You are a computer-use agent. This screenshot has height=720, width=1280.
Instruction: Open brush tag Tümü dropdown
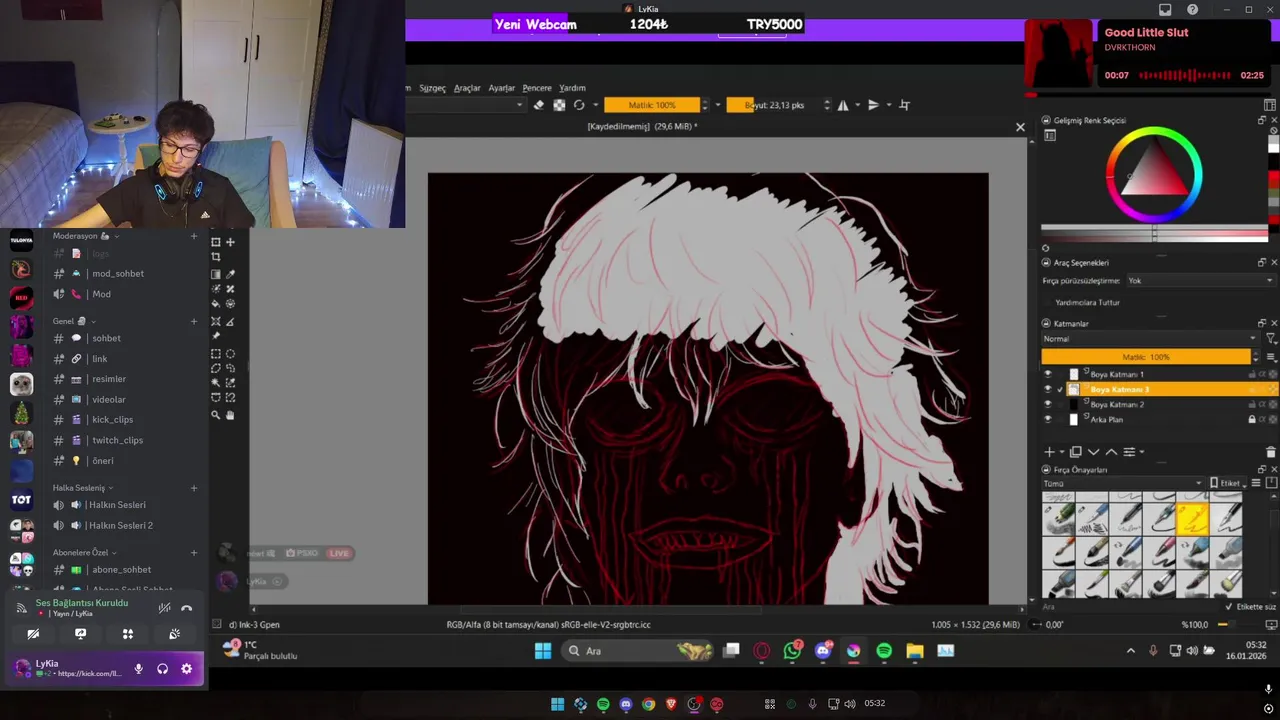(x=1122, y=484)
